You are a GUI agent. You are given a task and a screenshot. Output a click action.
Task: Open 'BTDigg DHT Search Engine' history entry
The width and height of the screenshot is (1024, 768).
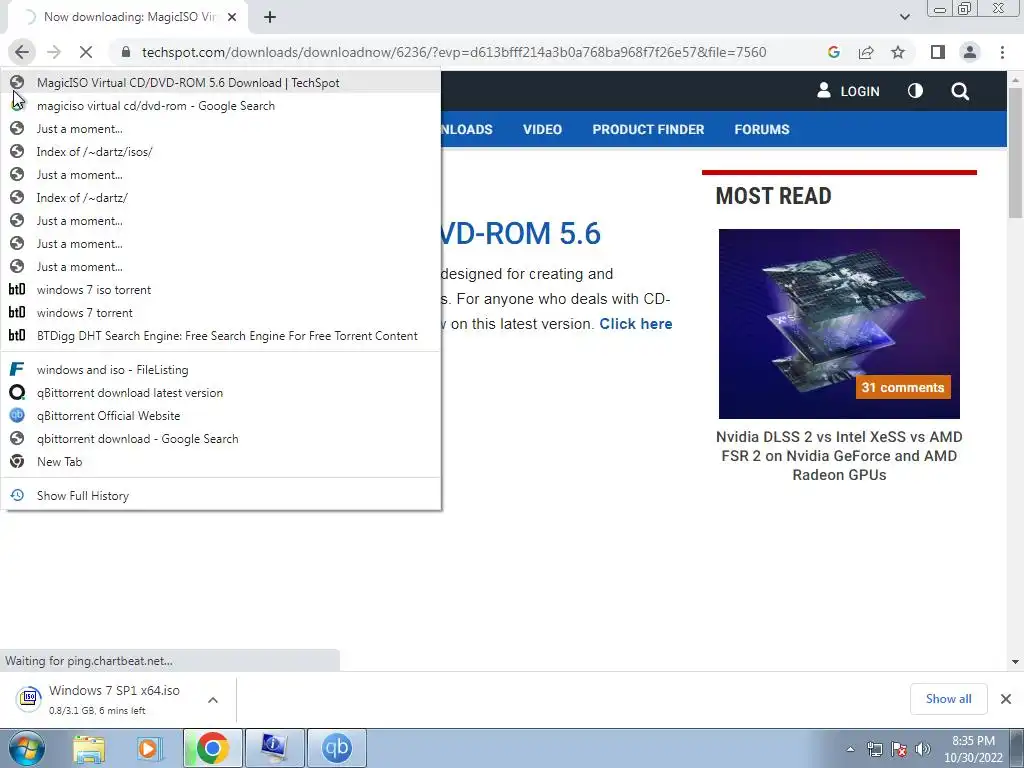pos(221,336)
